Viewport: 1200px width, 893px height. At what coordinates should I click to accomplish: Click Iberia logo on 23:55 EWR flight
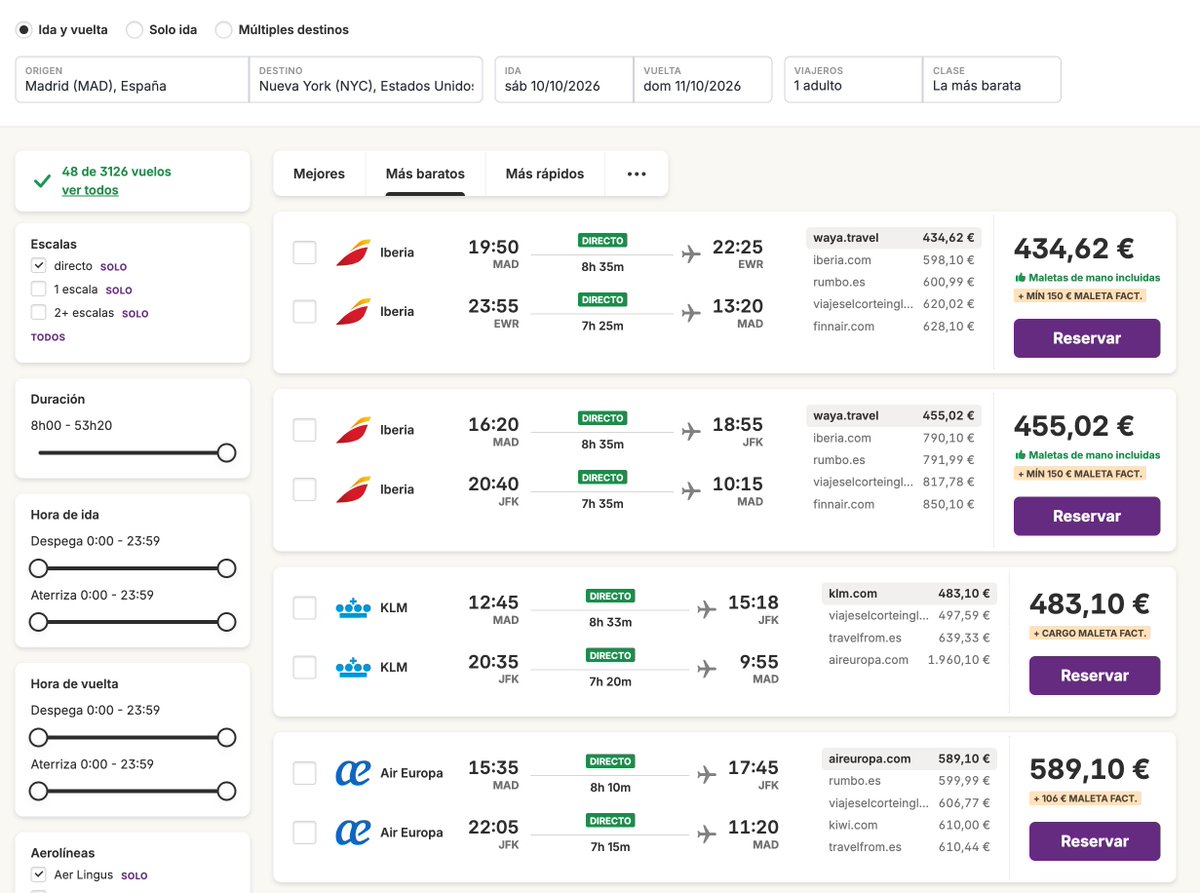[352, 312]
